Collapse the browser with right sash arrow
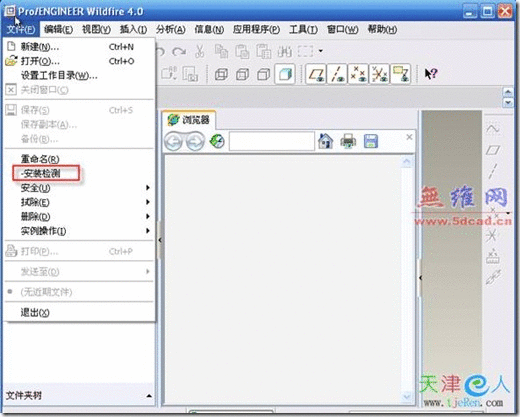 [420, 278]
